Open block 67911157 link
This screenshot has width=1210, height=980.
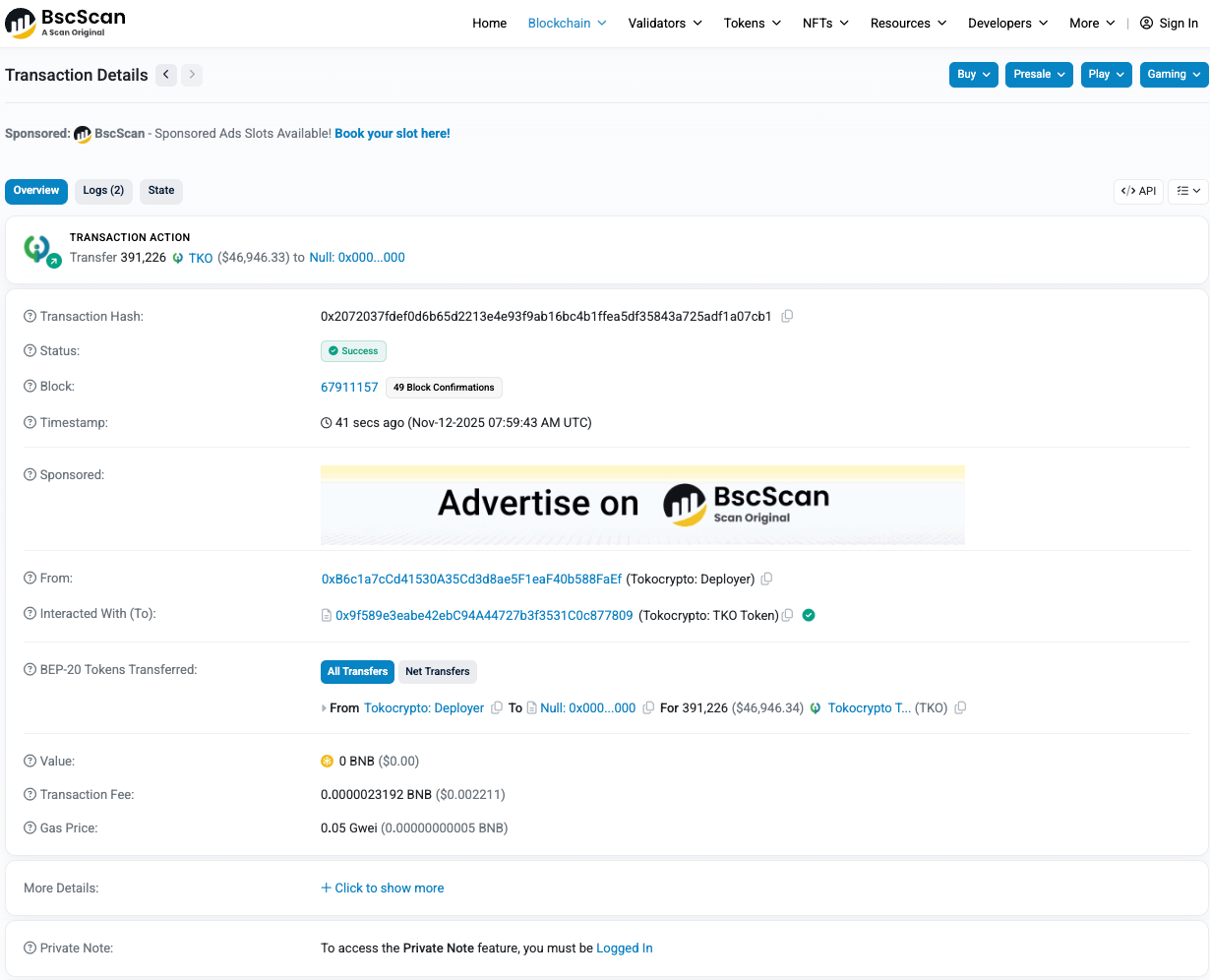pyautogui.click(x=349, y=388)
